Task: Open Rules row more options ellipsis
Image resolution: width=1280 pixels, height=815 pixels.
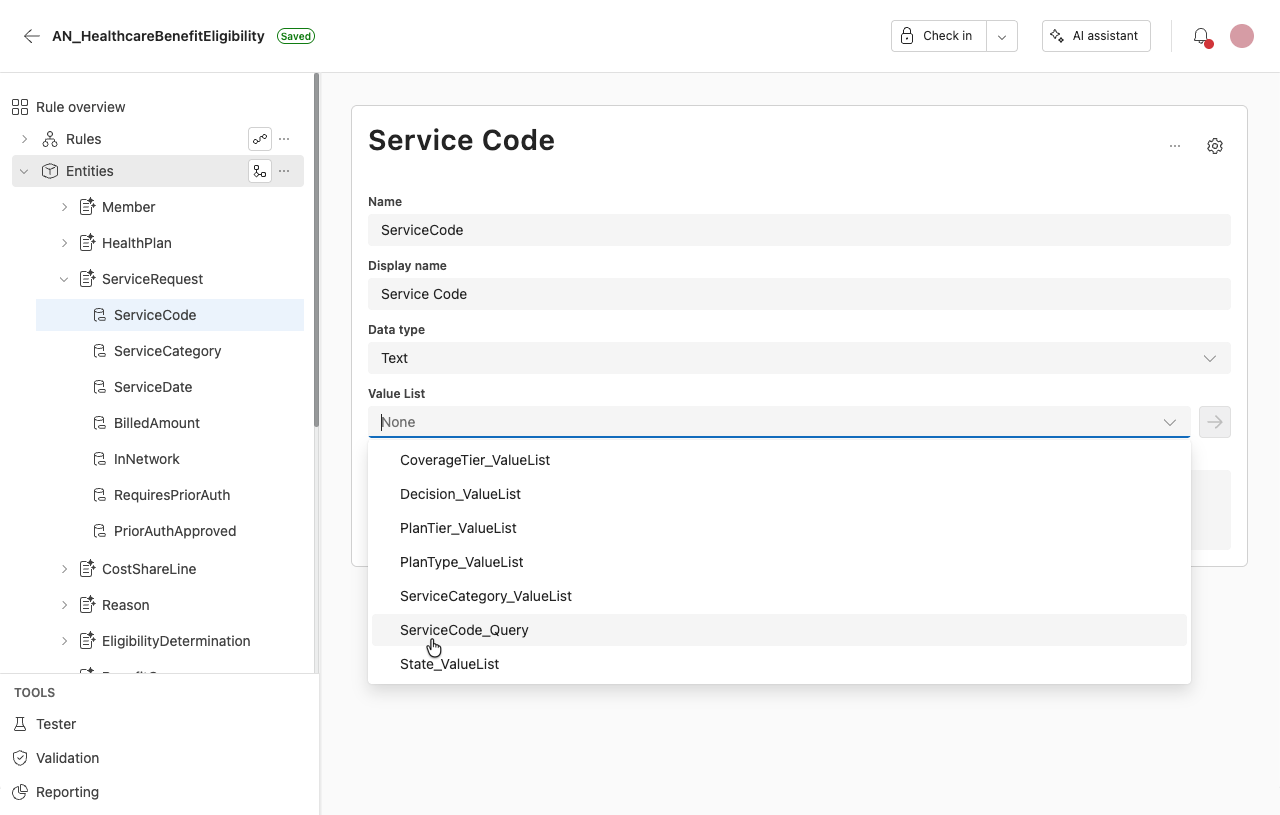Action: tap(284, 139)
